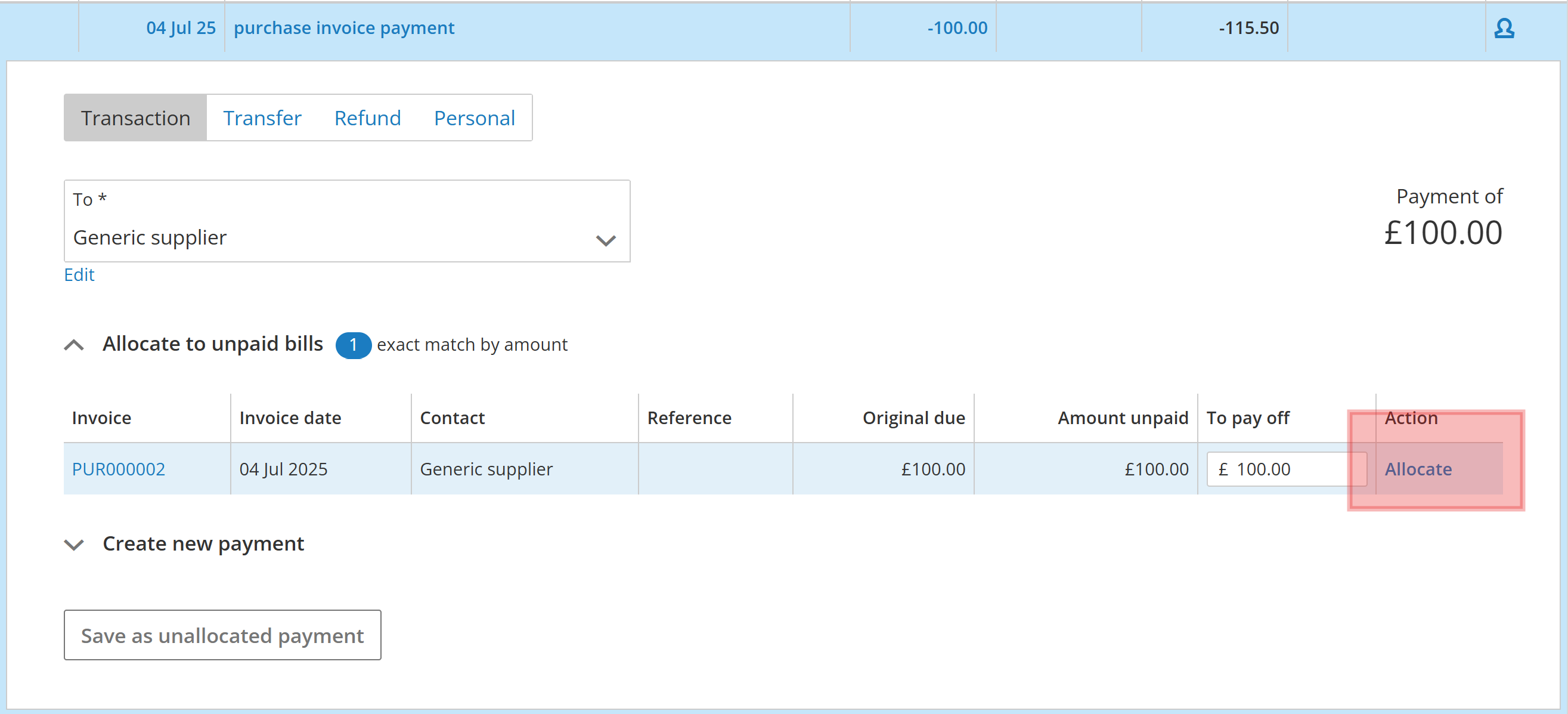
Task: Click the To pay off amount field
Action: click(x=1284, y=469)
